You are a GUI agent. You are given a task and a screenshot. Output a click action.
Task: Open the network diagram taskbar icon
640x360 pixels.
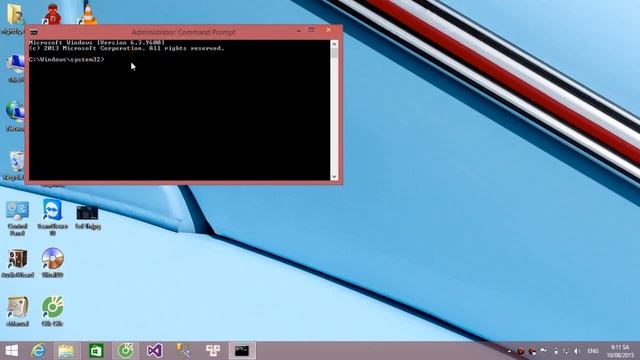pos(213,351)
